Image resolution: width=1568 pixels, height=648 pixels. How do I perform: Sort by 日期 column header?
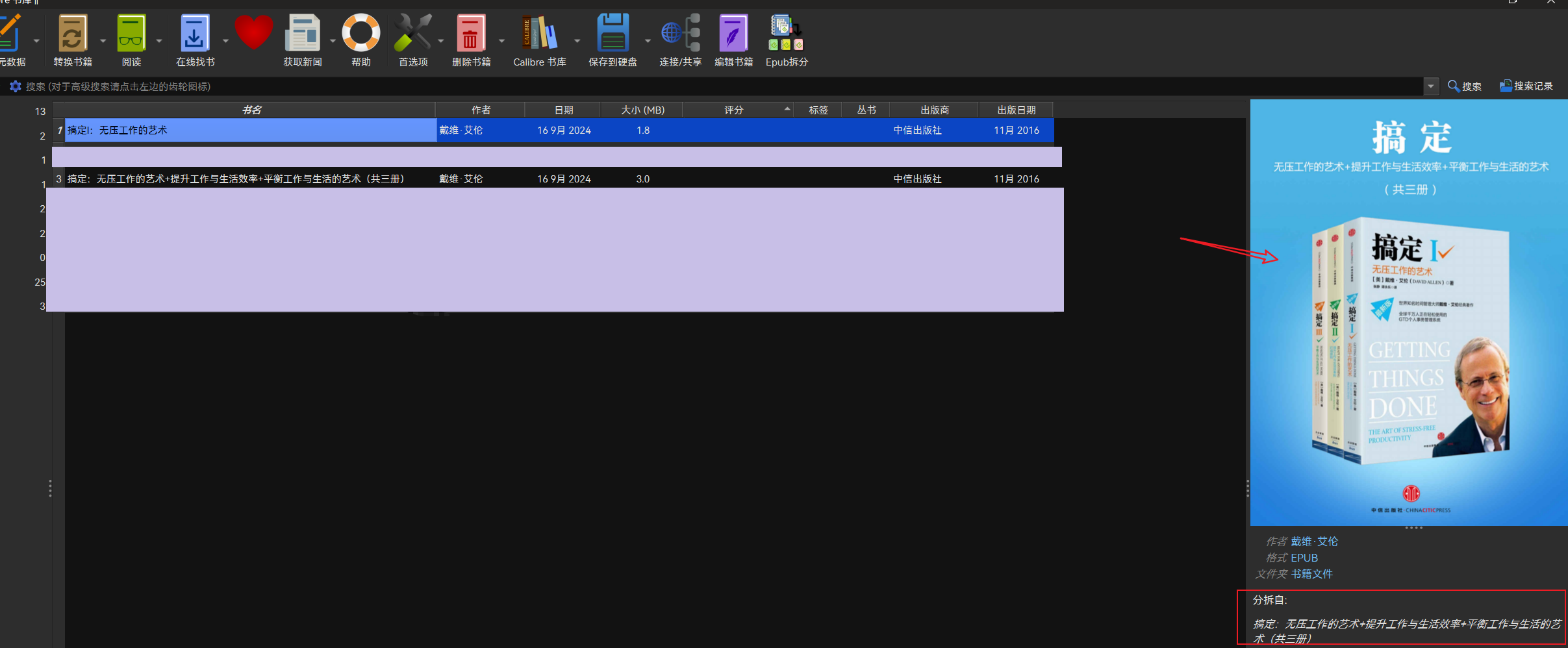[564, 110]
